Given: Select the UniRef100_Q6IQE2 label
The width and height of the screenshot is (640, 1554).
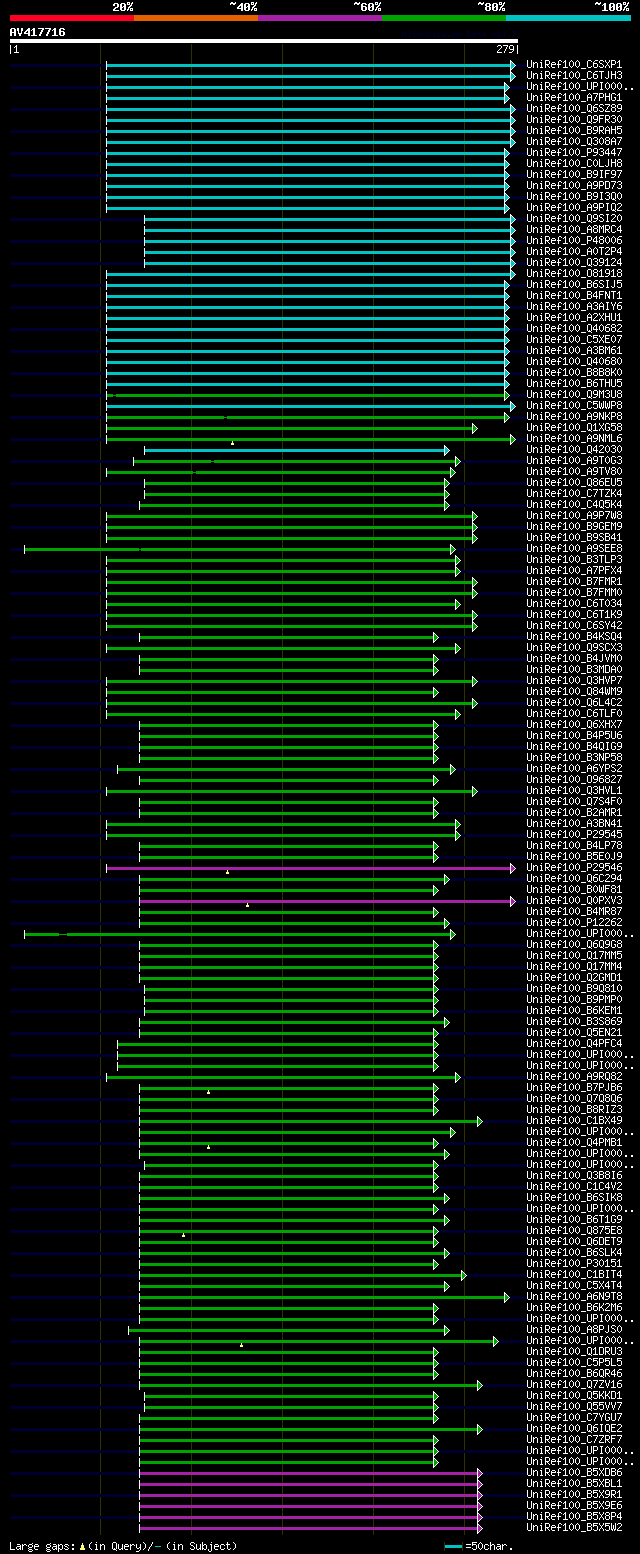Looking at the screenshot, I should coord(574,1428).
